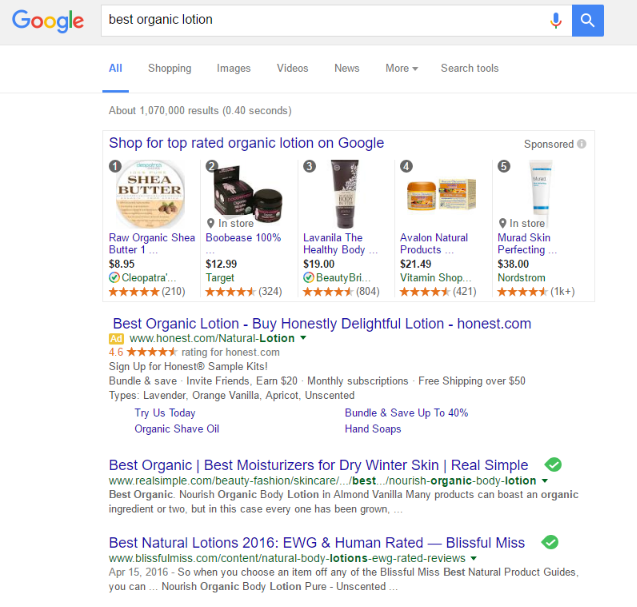This screenshot has width=637, height=607.
Task: Open Search tools
Action: (x=470, y=68)
